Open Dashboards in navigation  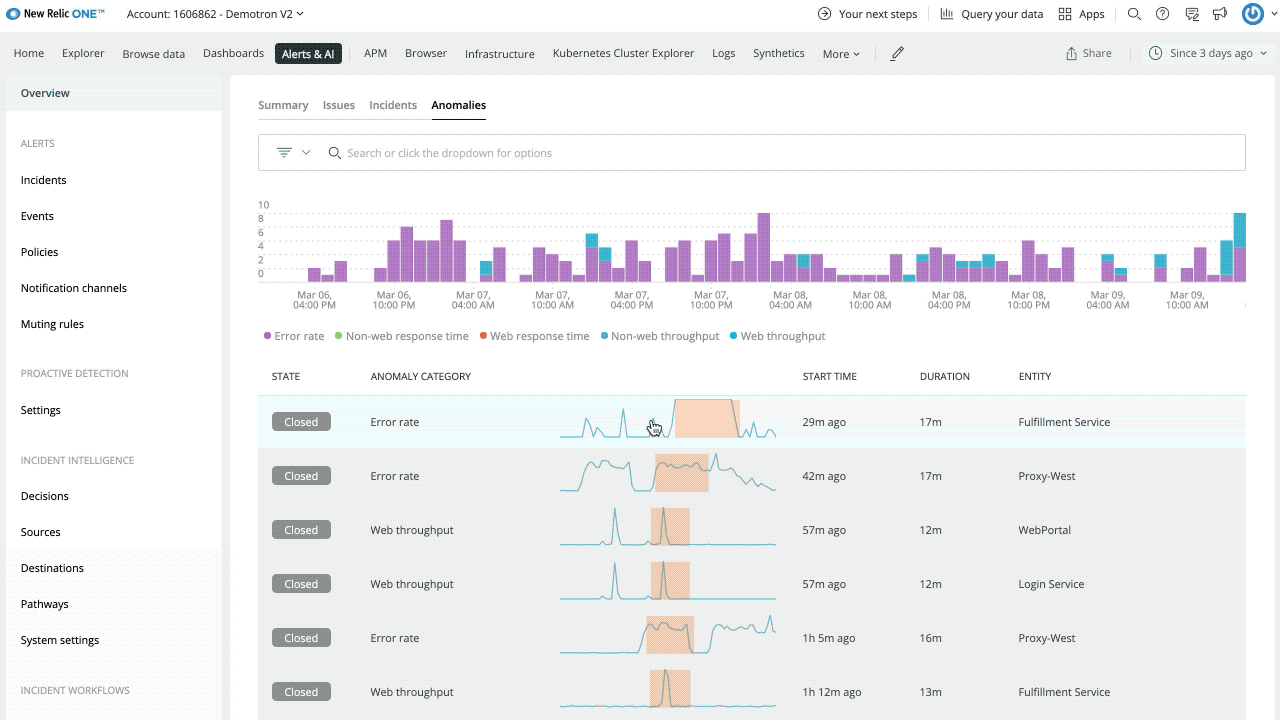233,53
